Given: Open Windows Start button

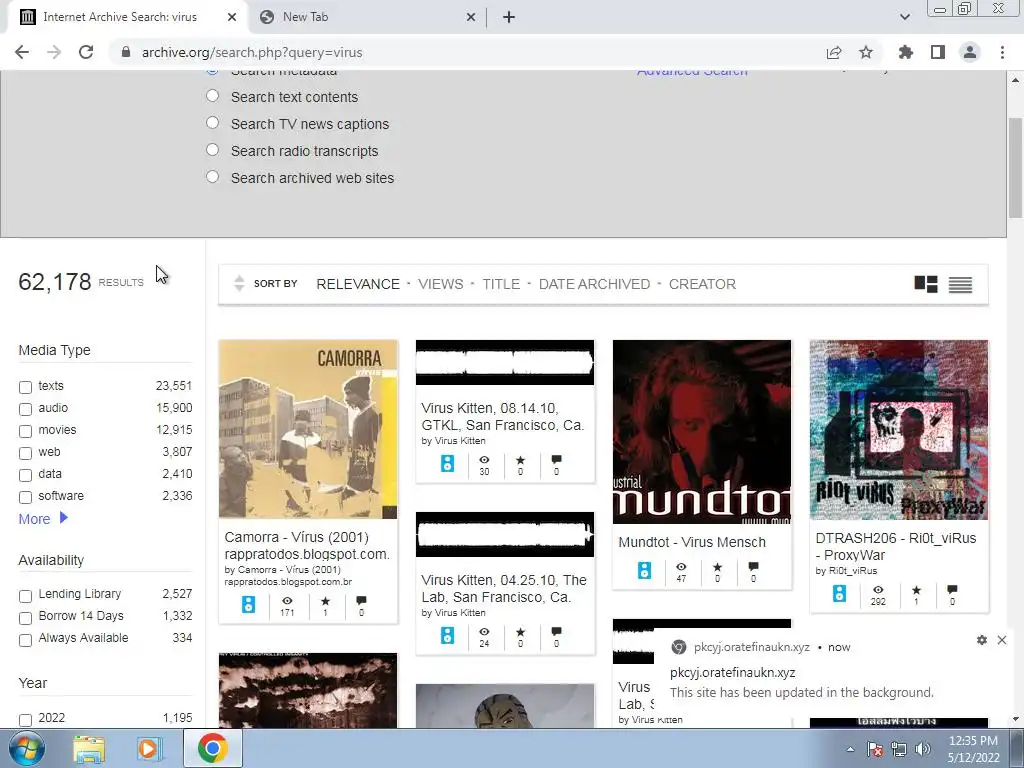Looking at the screenshot, I should (x=27, y=748).
